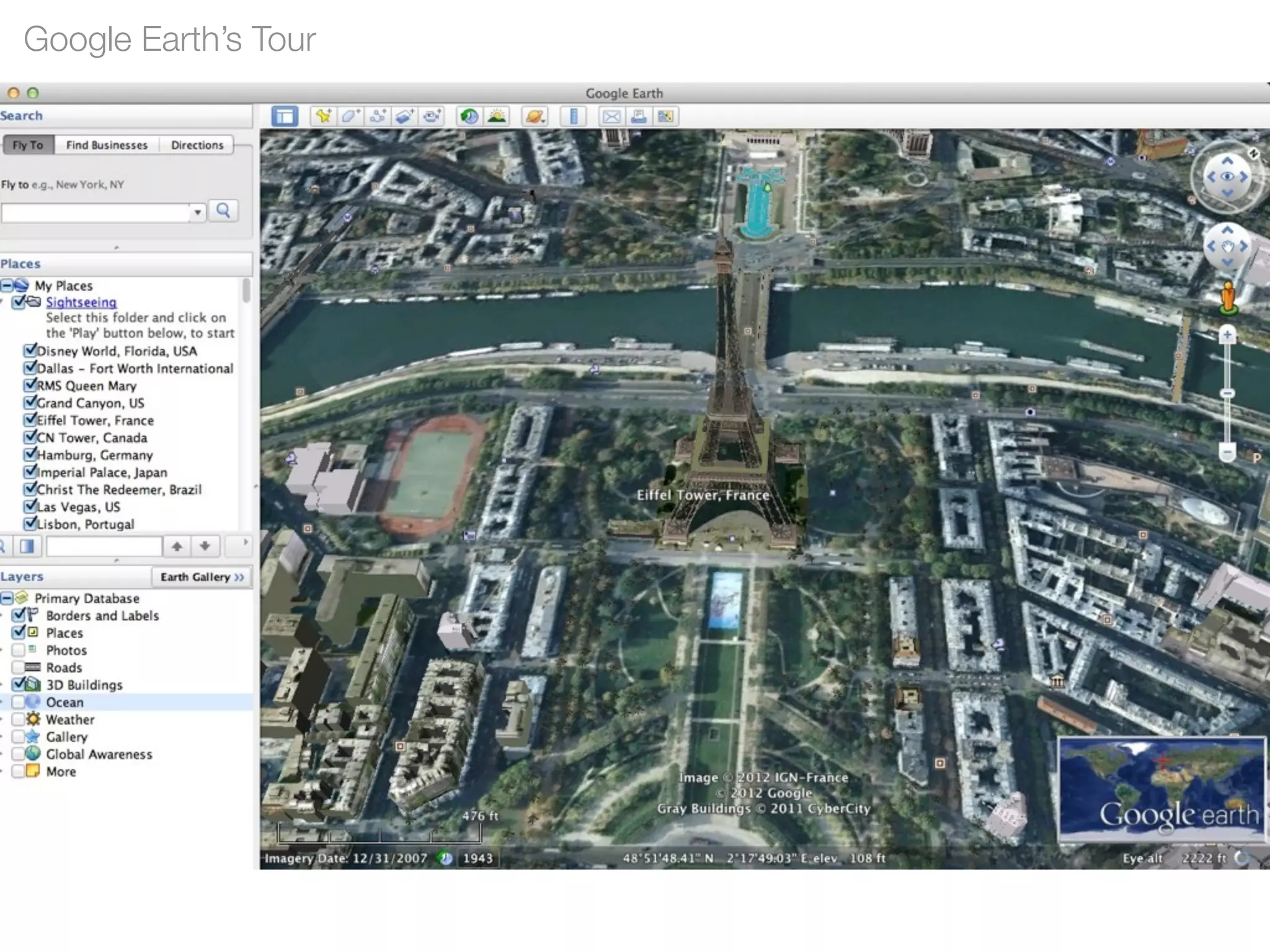Image resolution: width=1270 pixels, height=952 pixels.
Task: Uncheck CN Tower, Canada checkbox
Action: 29,437
